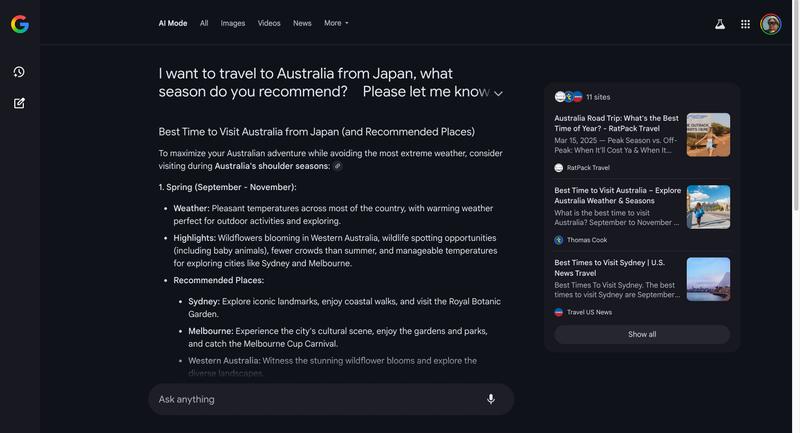Open AI Mode history
The width and height of the screenshot is (800, 433).
tap(19, 72)
